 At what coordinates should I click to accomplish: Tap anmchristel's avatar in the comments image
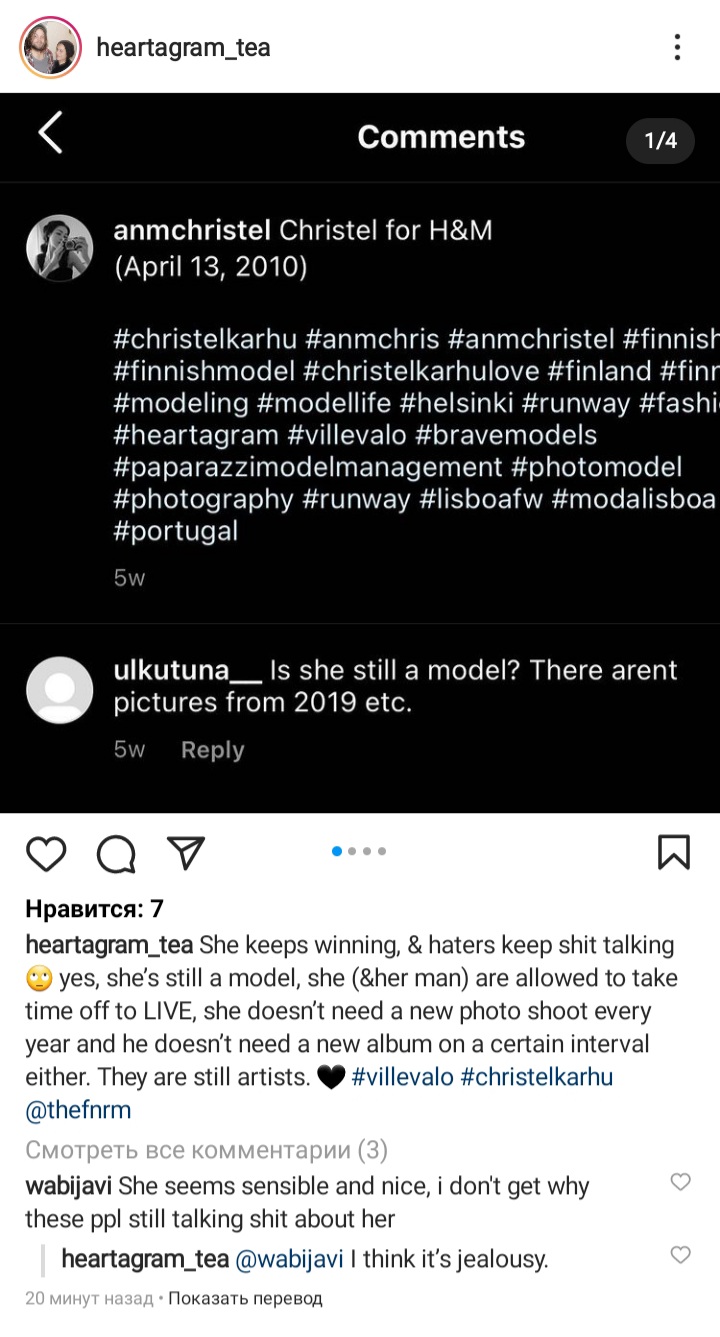pyautogui.click(x=59, y=248)
